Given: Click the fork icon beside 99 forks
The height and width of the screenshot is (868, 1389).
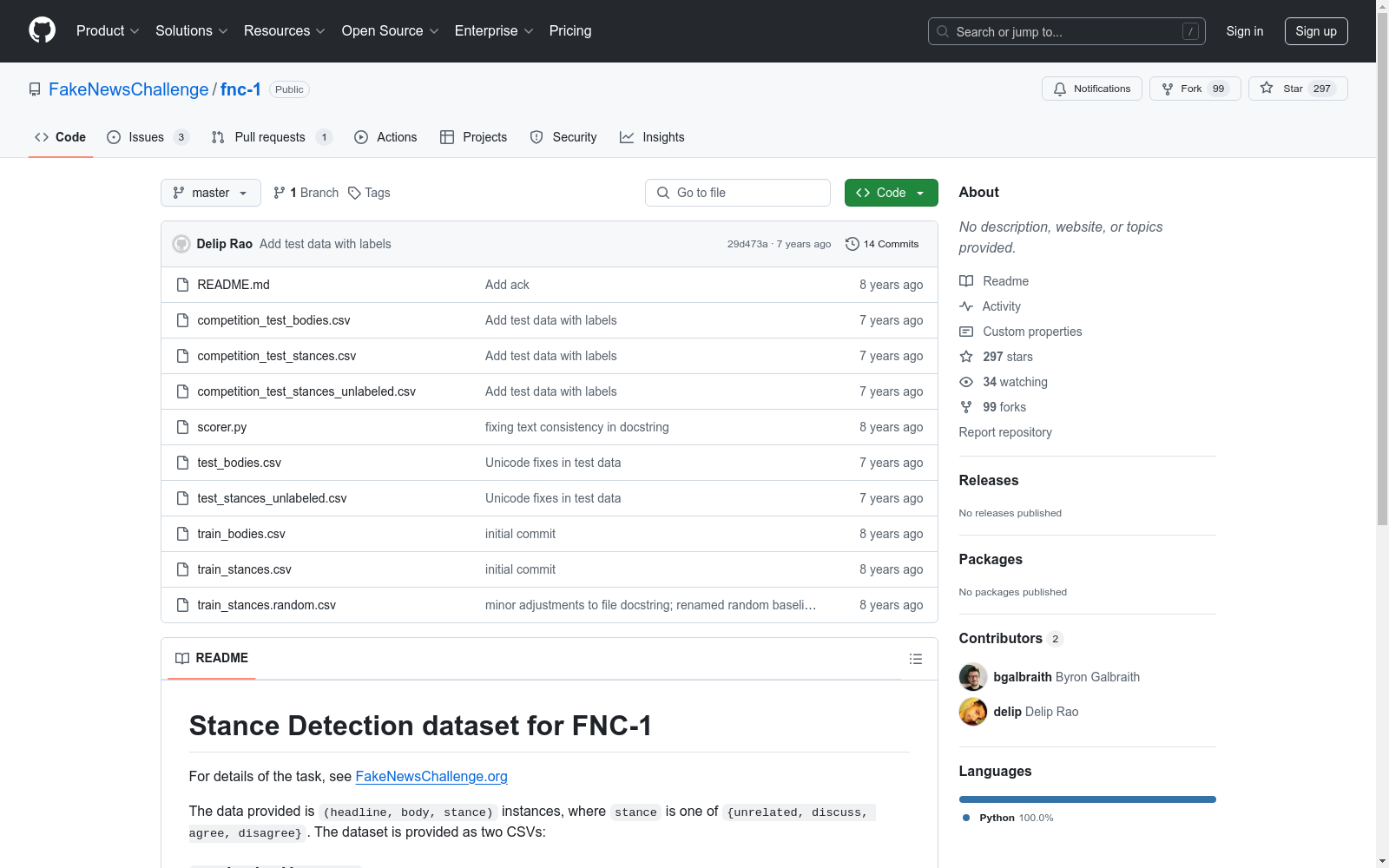Looking at the screenshot, I should pos(966,407).
